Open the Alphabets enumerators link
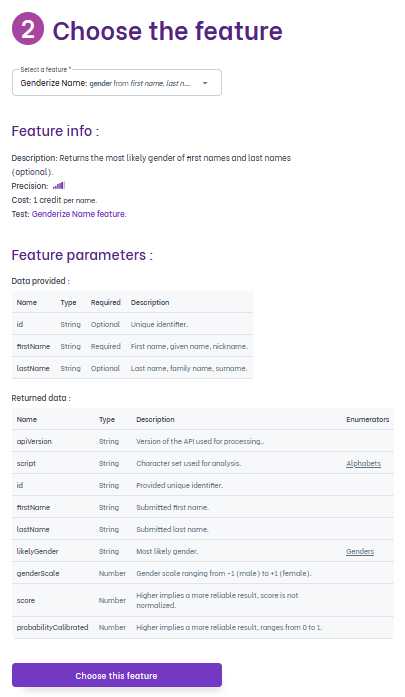 point(363,463)
